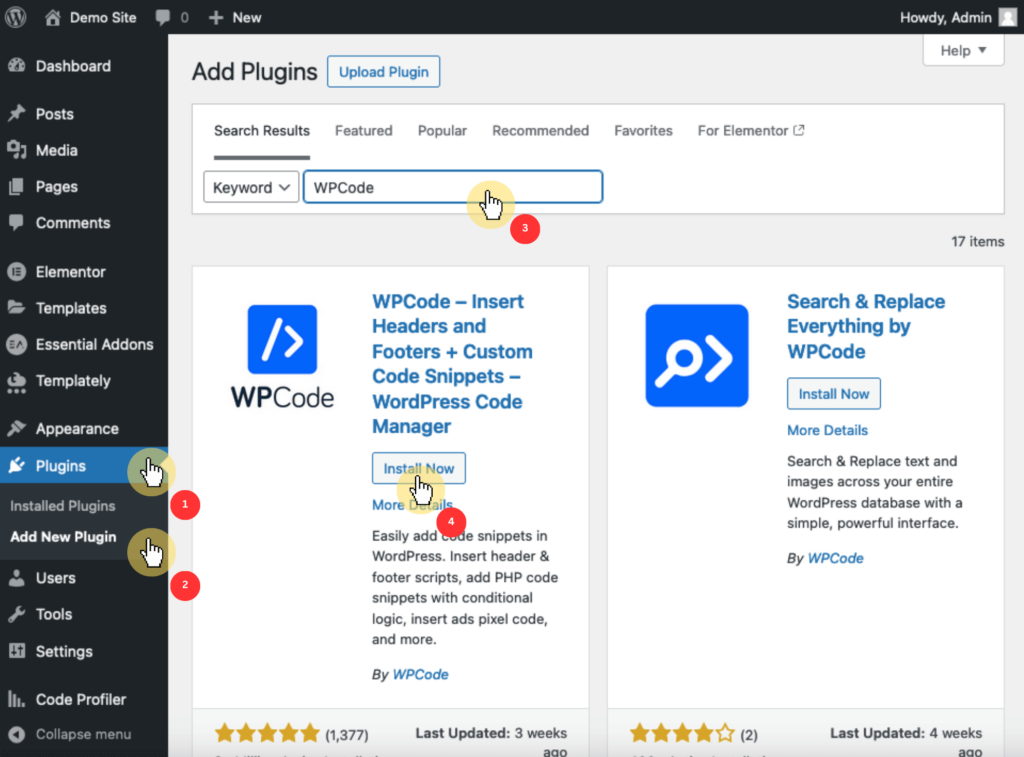Image resolution: width=1024 pixels, height=757 pixels.
Task: Click the Media icon in sidebar
Action: tap(17, 150)
